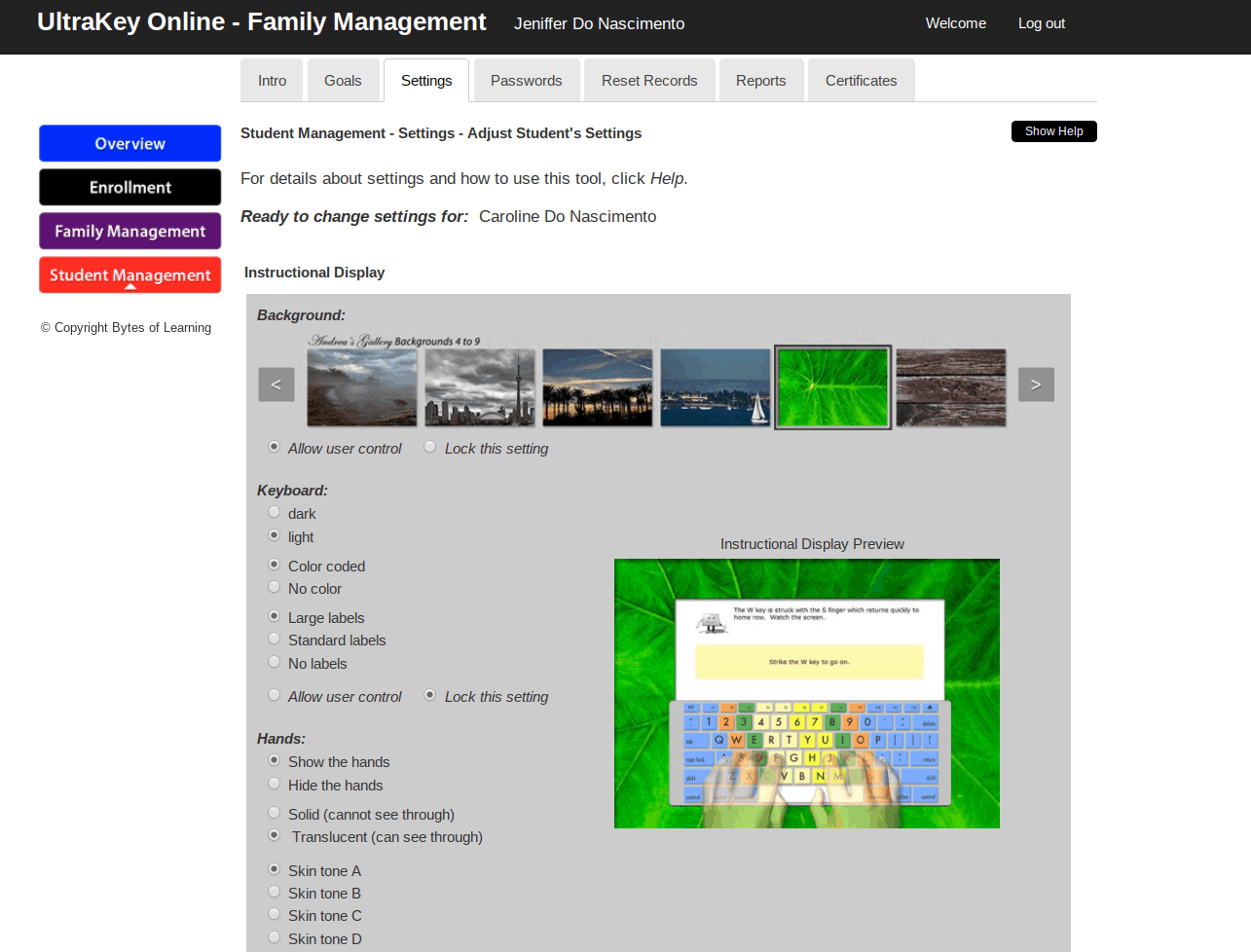
Task: Select the sailboat harbor background
Action: click(716, 387)
